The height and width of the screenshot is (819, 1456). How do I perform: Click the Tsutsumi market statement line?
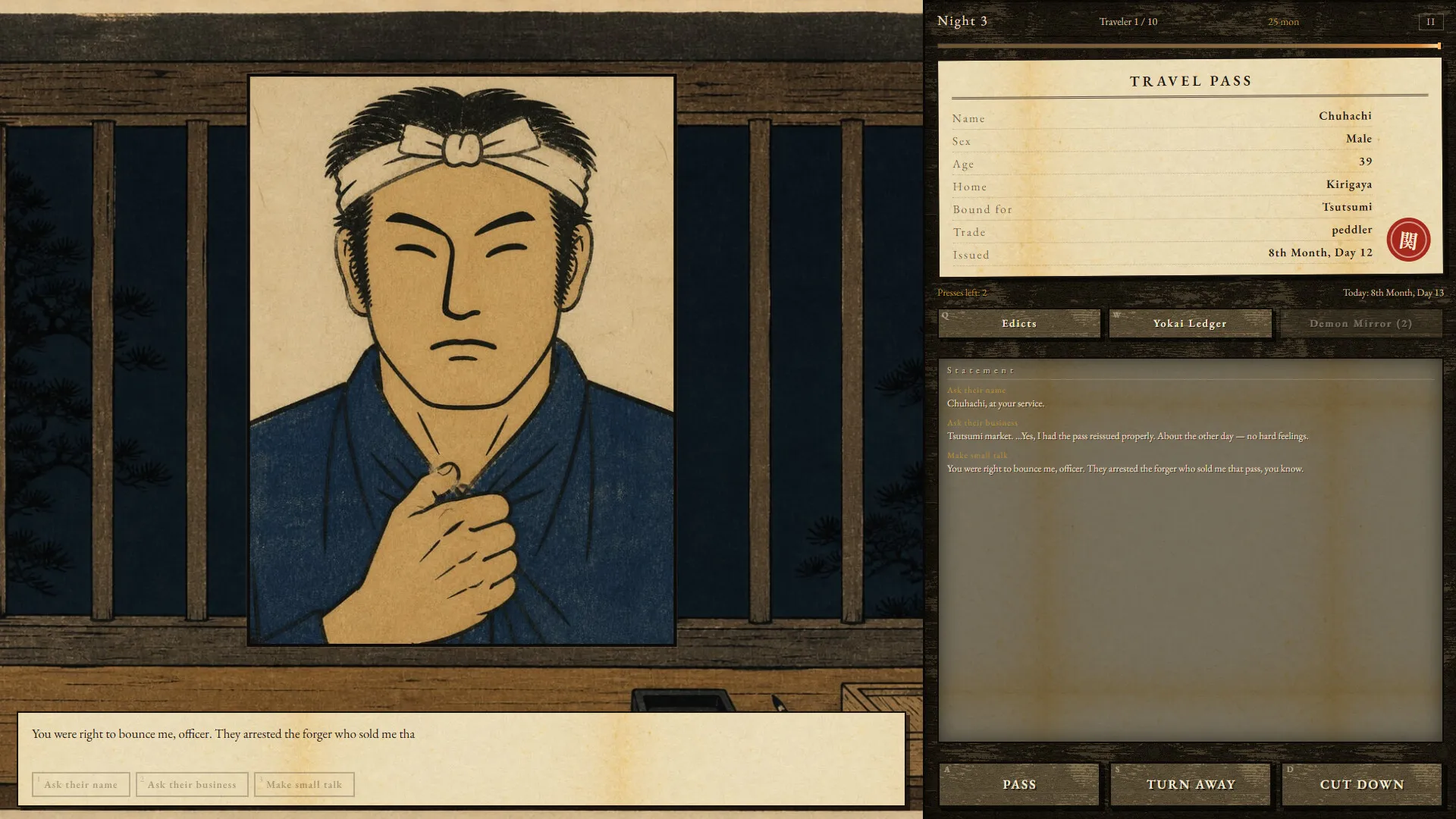tap(1127, 436)
